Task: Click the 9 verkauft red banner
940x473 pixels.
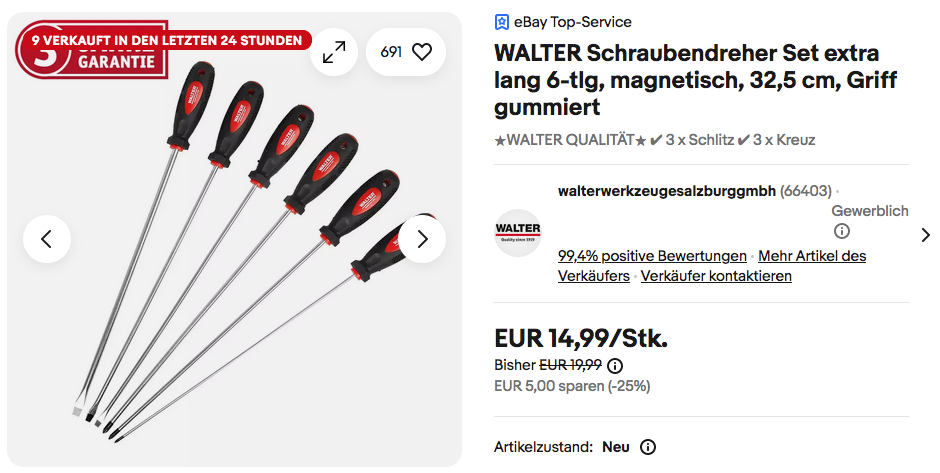Action: [x=167, y=41]
